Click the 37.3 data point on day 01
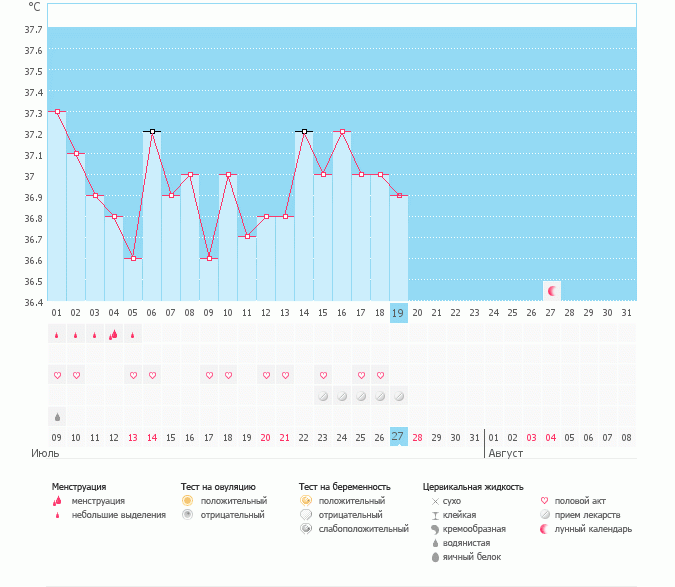The image size is (675, 587). (57, 112)
